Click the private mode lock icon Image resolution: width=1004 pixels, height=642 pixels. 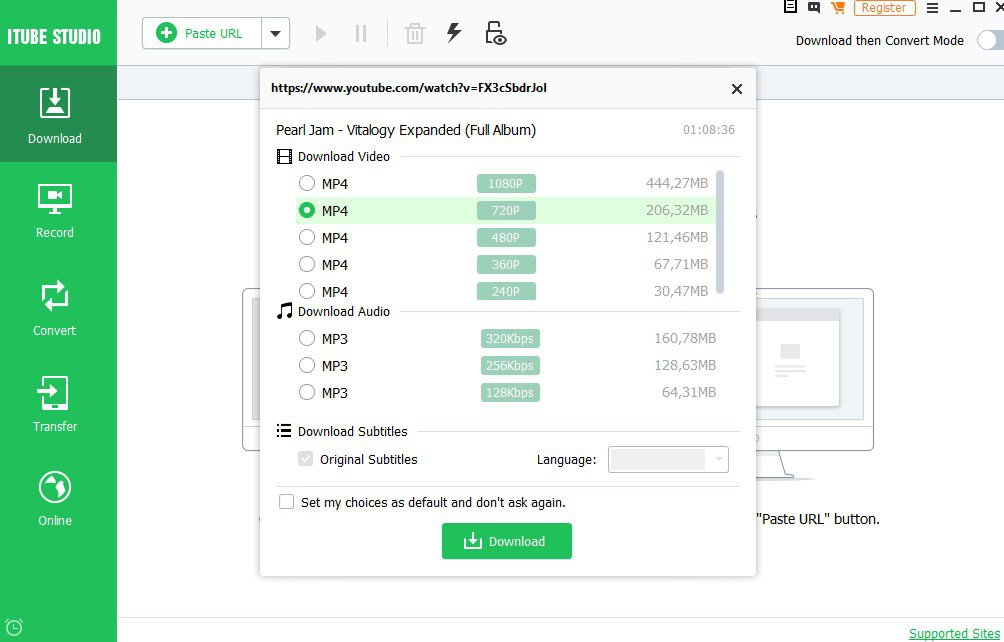[x=495, y=33]
